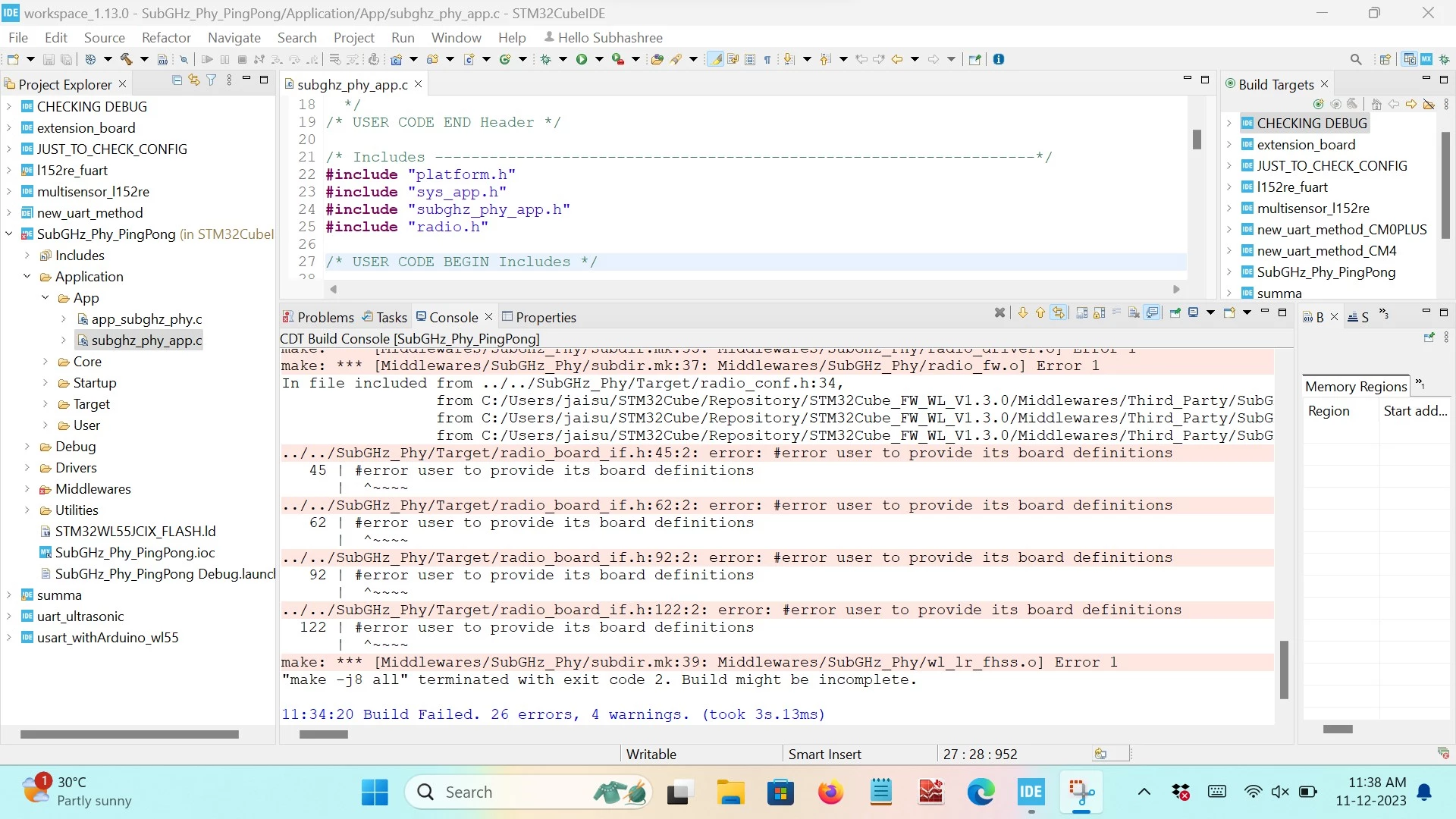Click the green Run toolbar icon

pos(582,59)
